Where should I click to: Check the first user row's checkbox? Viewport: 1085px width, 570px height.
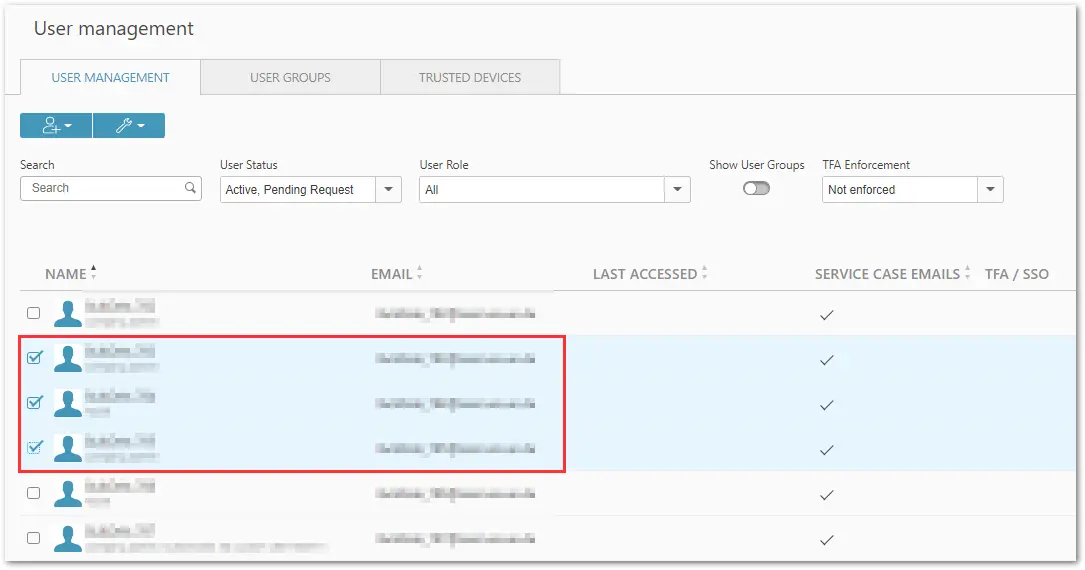click(33, 313)
